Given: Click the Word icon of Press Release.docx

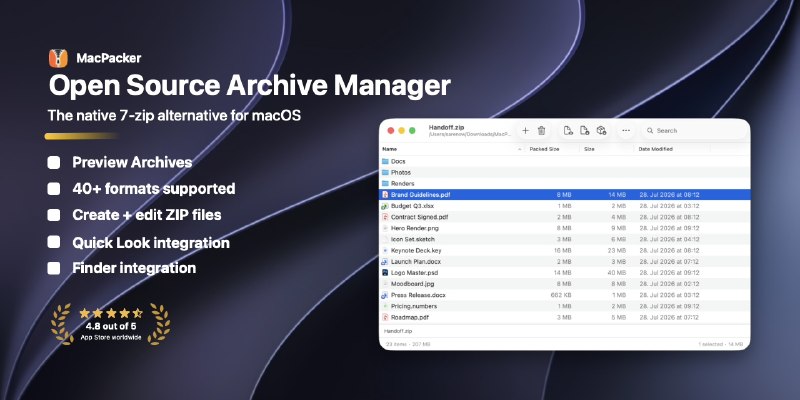Looking at the screenshot, I should click(385, 295).
